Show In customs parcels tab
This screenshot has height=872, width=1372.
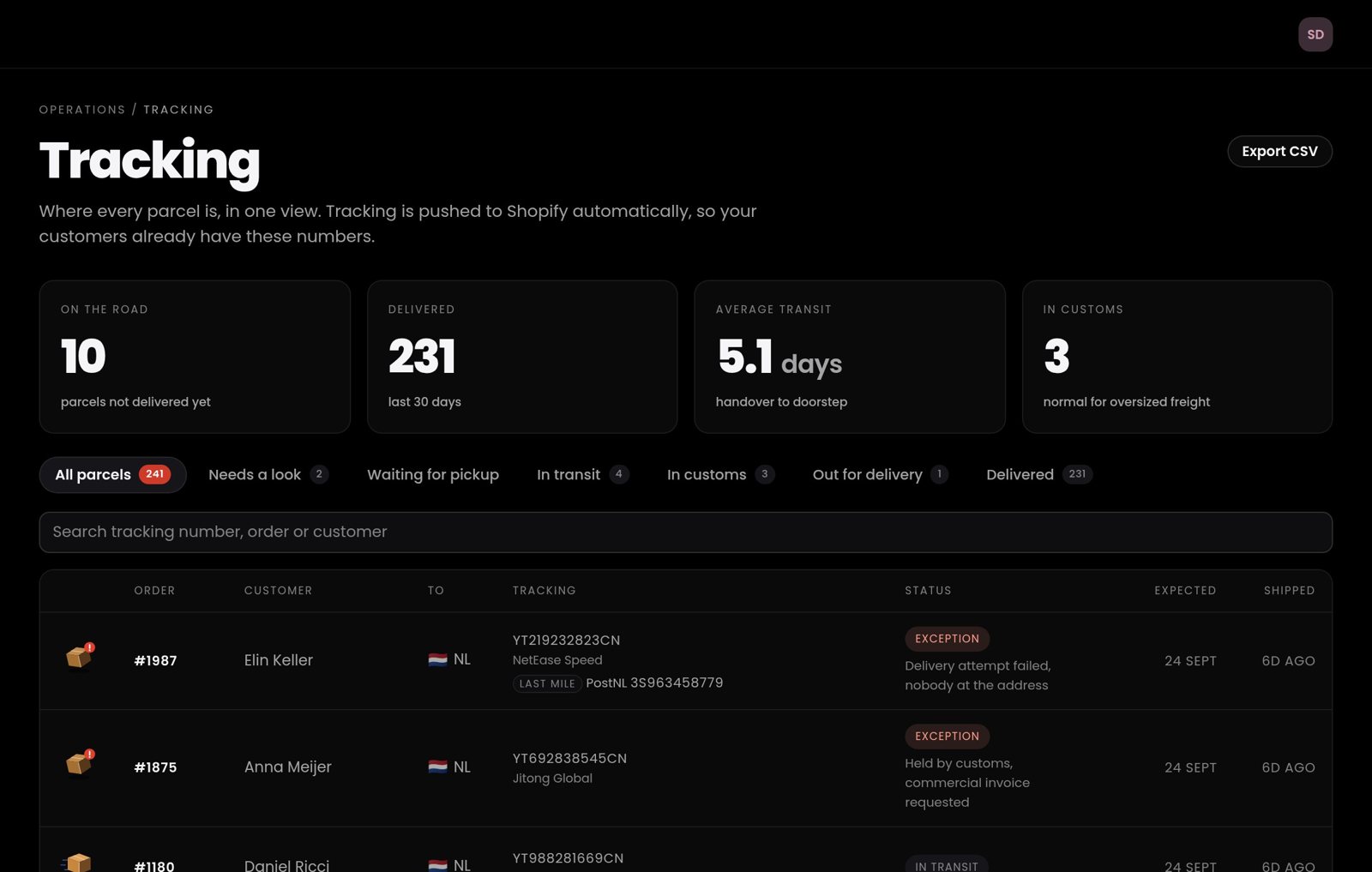(720, 474)
